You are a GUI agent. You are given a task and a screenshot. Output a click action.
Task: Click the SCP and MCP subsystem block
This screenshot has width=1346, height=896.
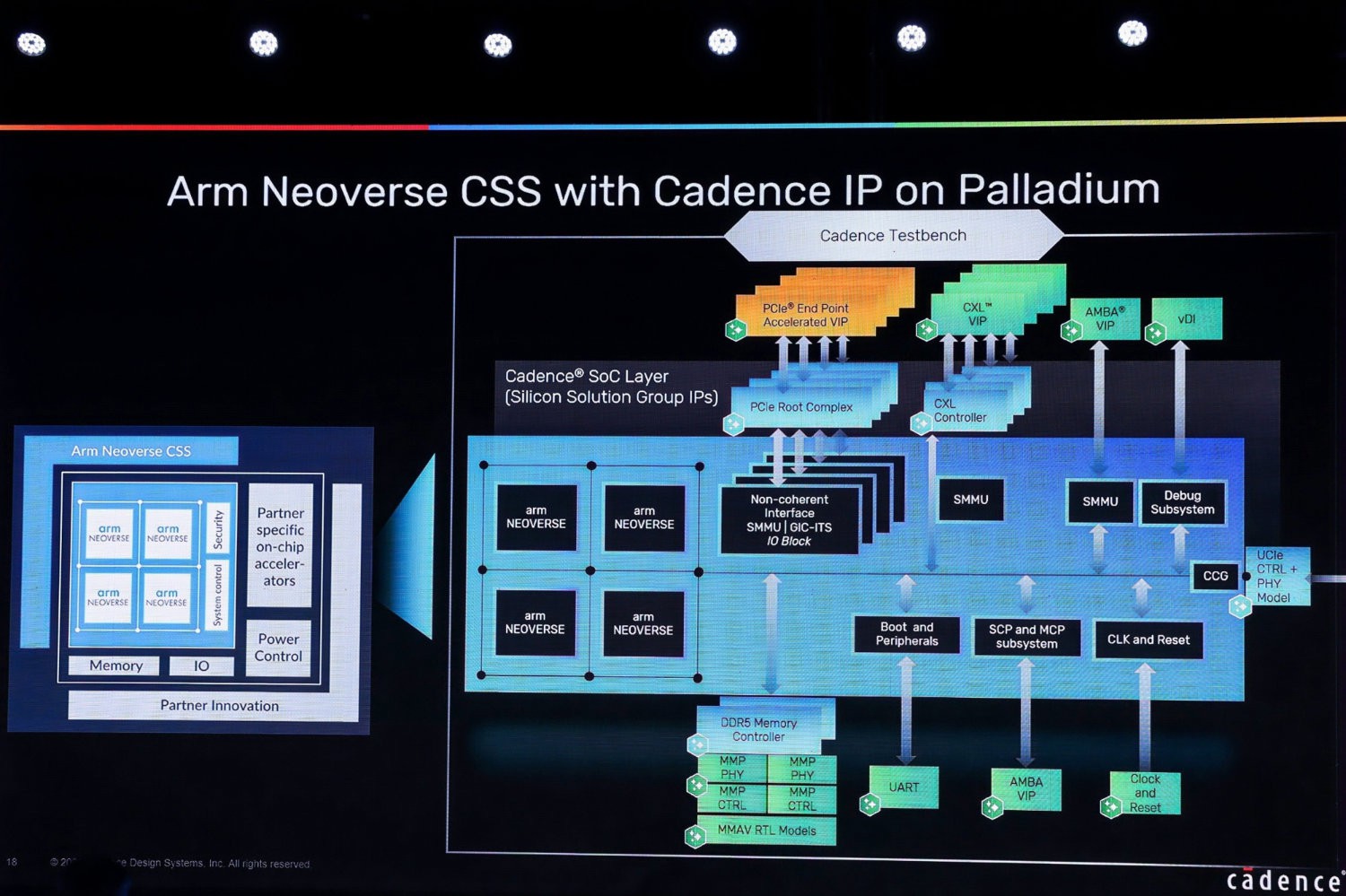pyautogui.click(x=1027, y=637)
